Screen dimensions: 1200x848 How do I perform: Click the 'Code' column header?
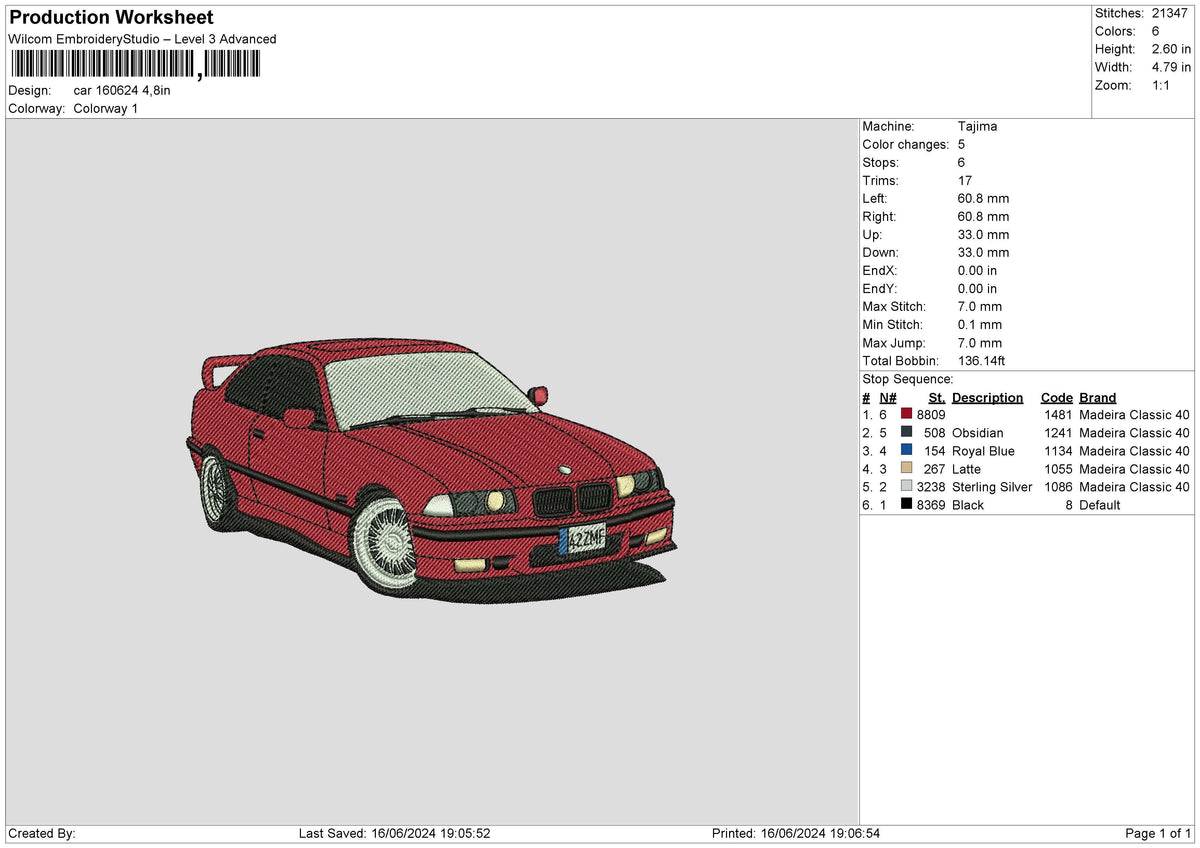tap(1056, 397)
